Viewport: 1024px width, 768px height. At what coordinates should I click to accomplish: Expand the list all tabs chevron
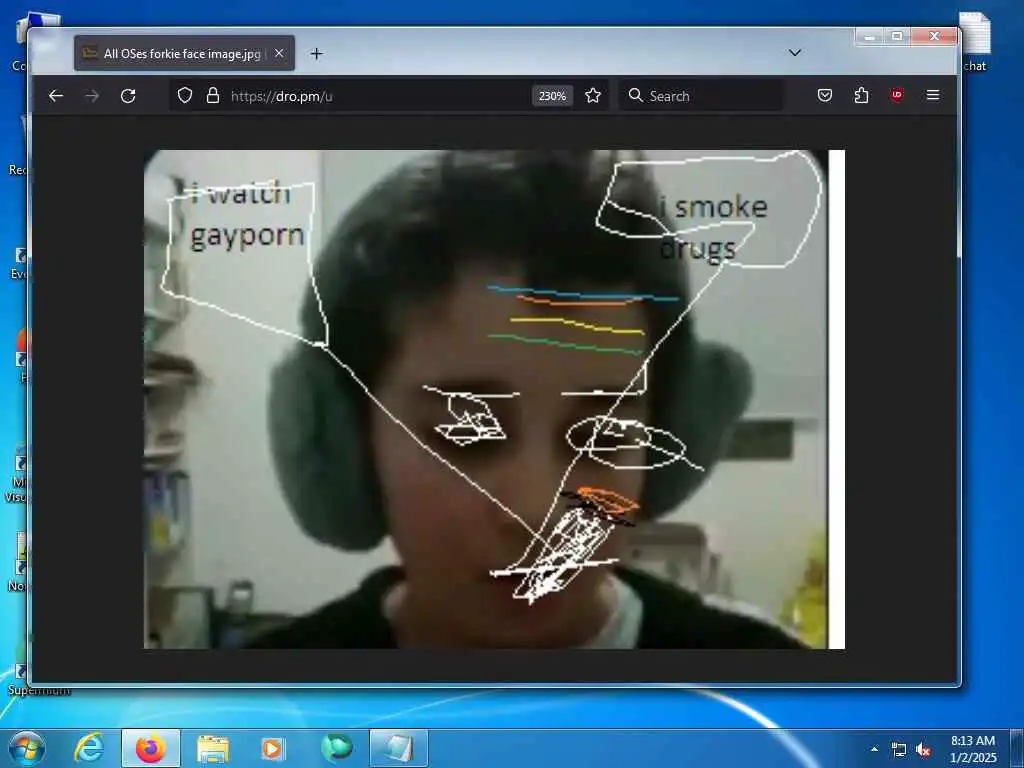(795, 53)
